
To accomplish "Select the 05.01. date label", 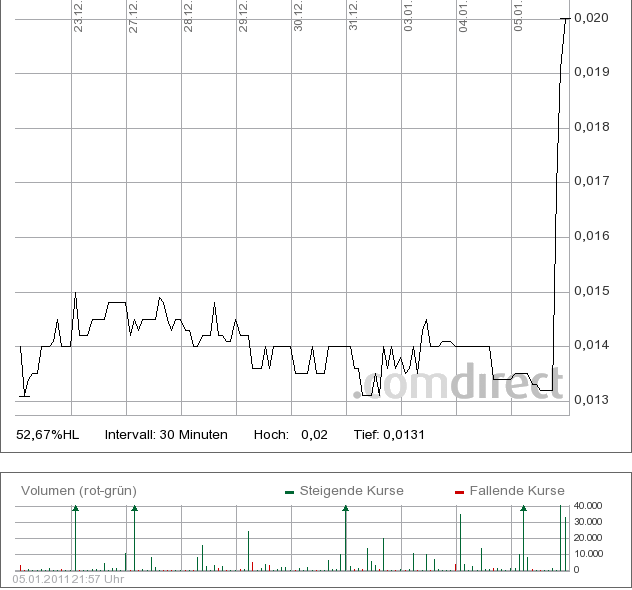I will pyautogui.click(x=519, y=18).
